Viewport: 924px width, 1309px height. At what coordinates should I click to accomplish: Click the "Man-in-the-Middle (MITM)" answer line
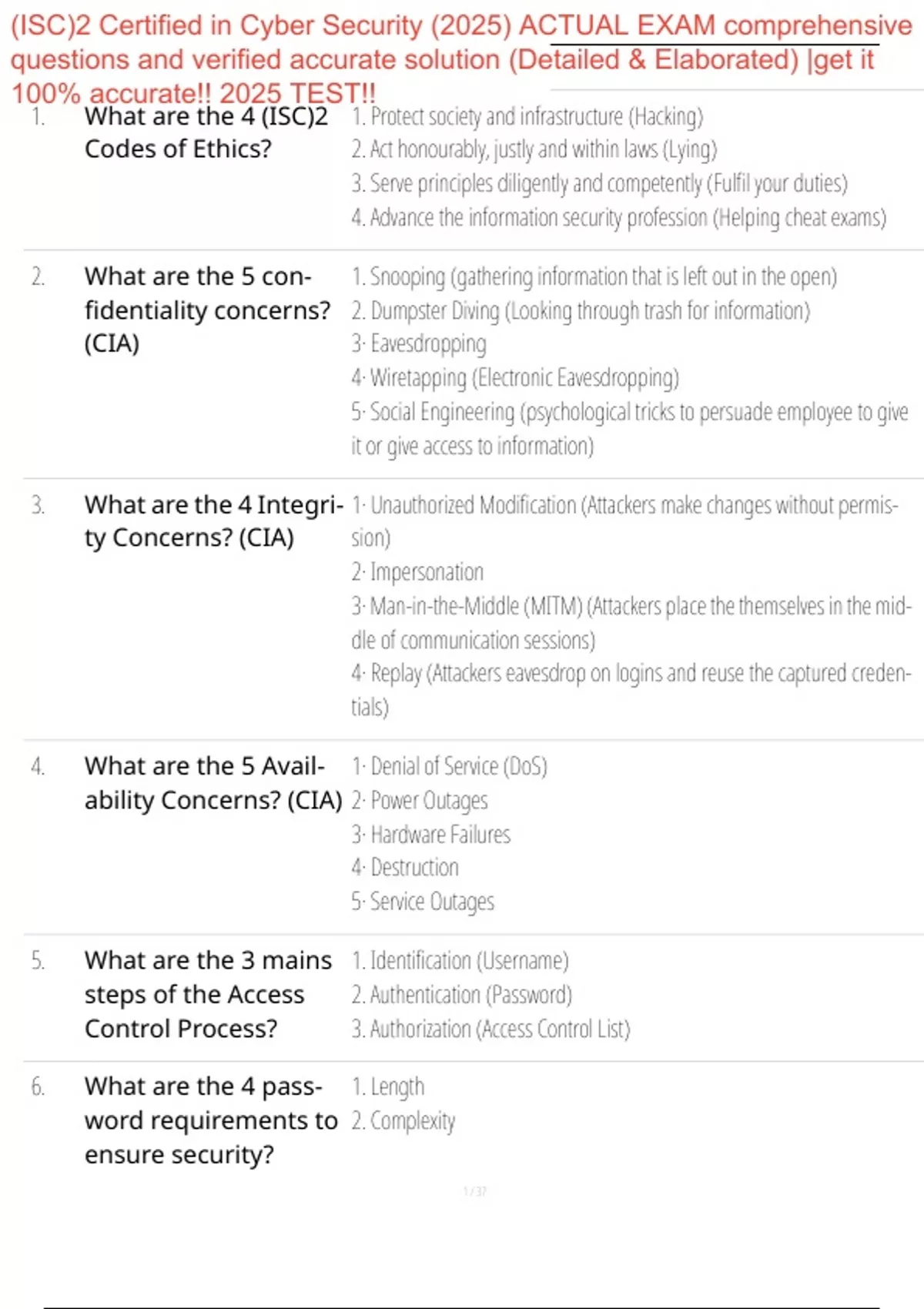631,607
